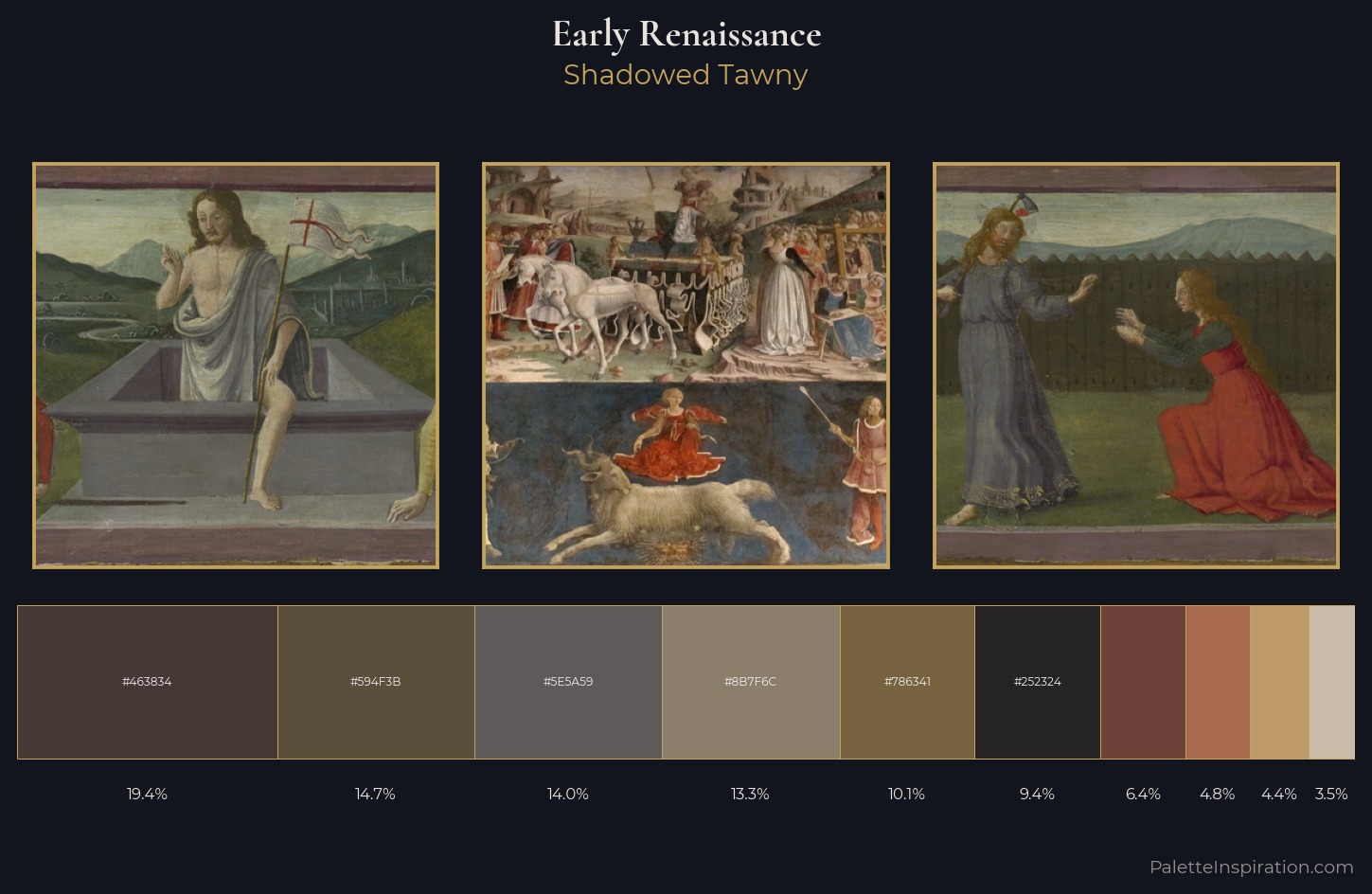Visit the PaletteInspiration.com link

[1252, 867]
